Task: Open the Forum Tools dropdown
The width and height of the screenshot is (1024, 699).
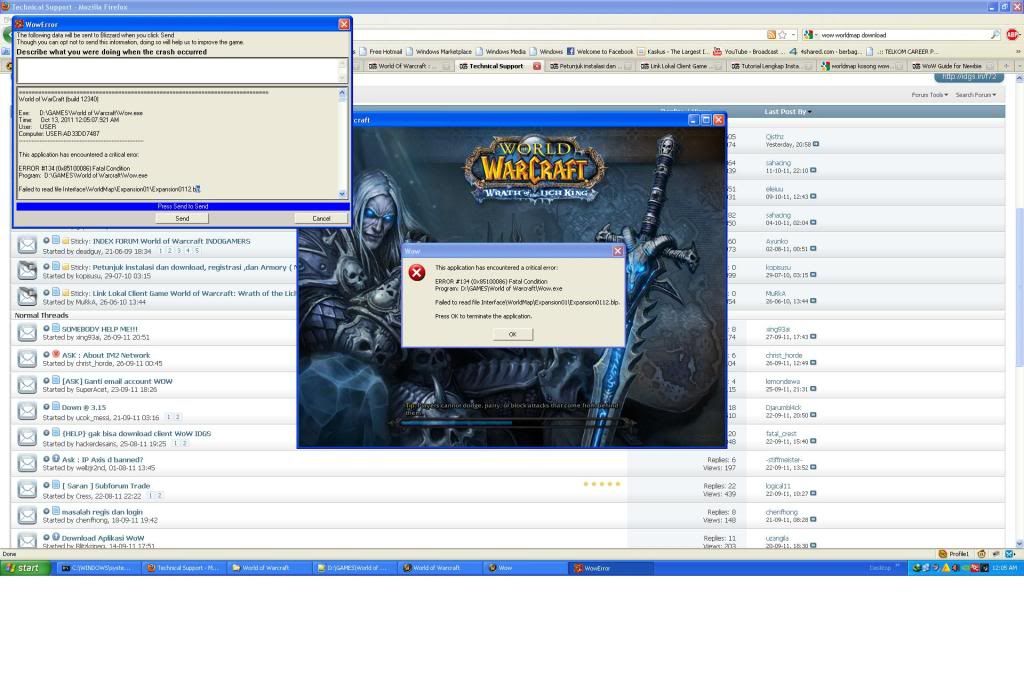Action: pos(929,95)
